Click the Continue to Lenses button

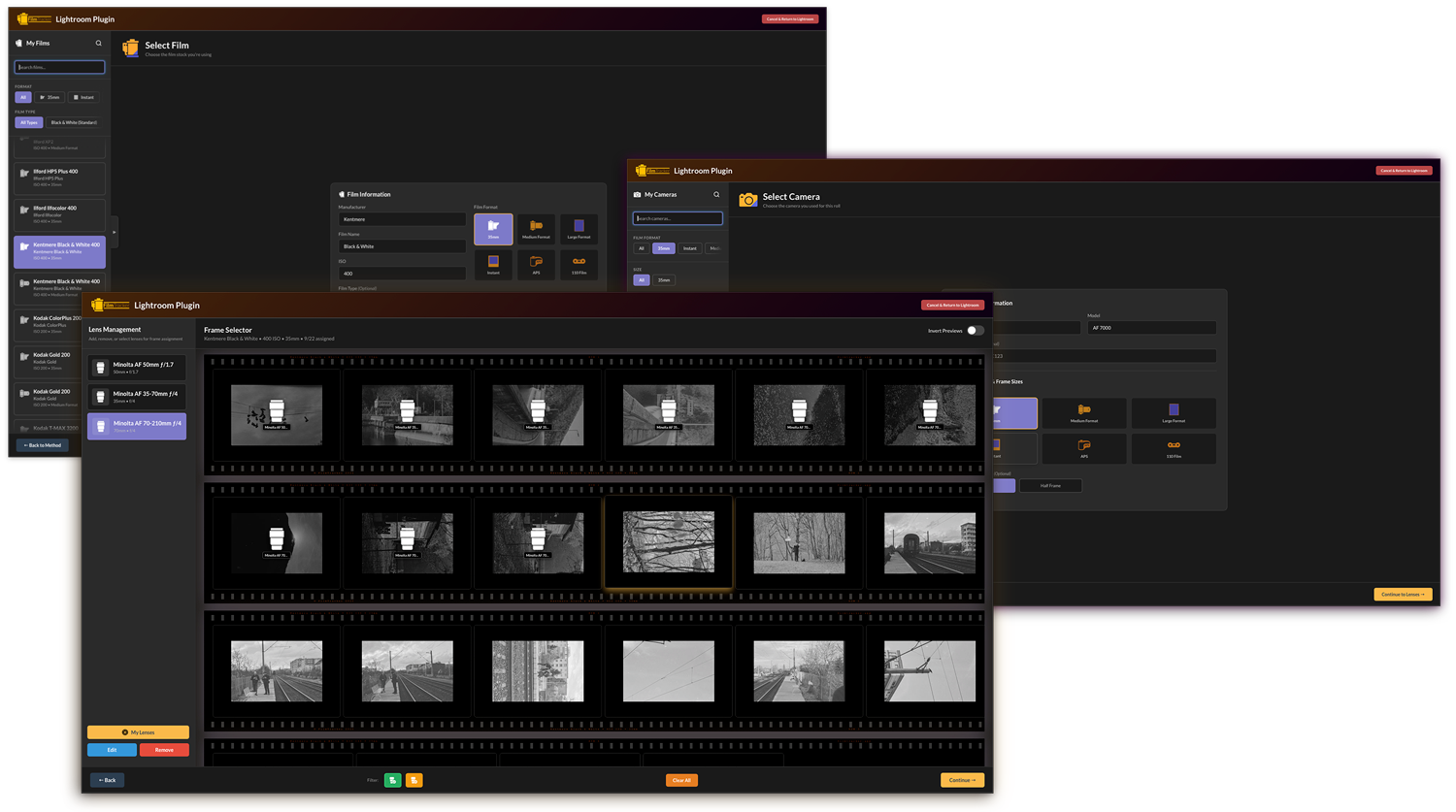pos(1402,594)
